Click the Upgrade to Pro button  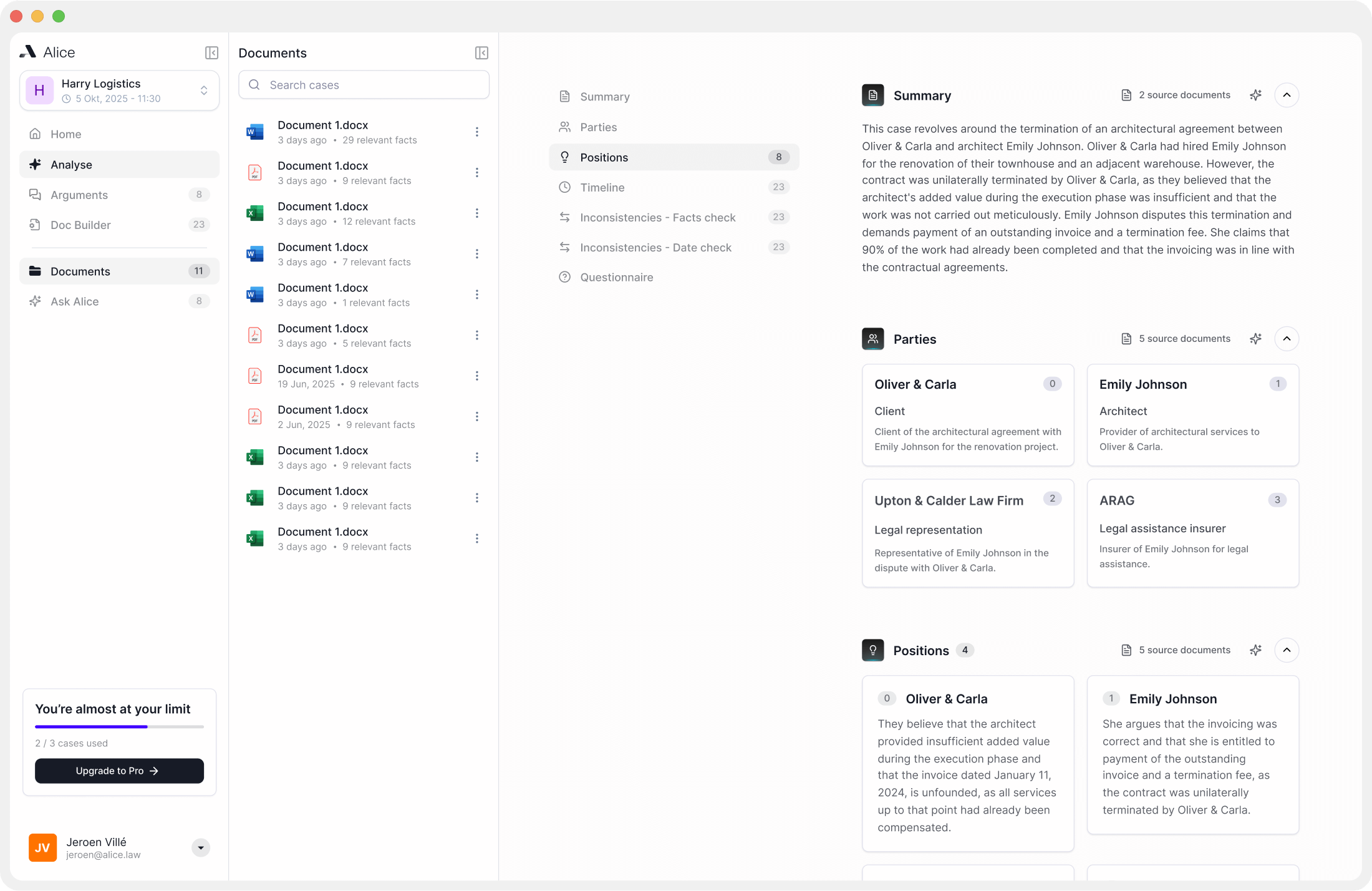[x=119, y=771]
